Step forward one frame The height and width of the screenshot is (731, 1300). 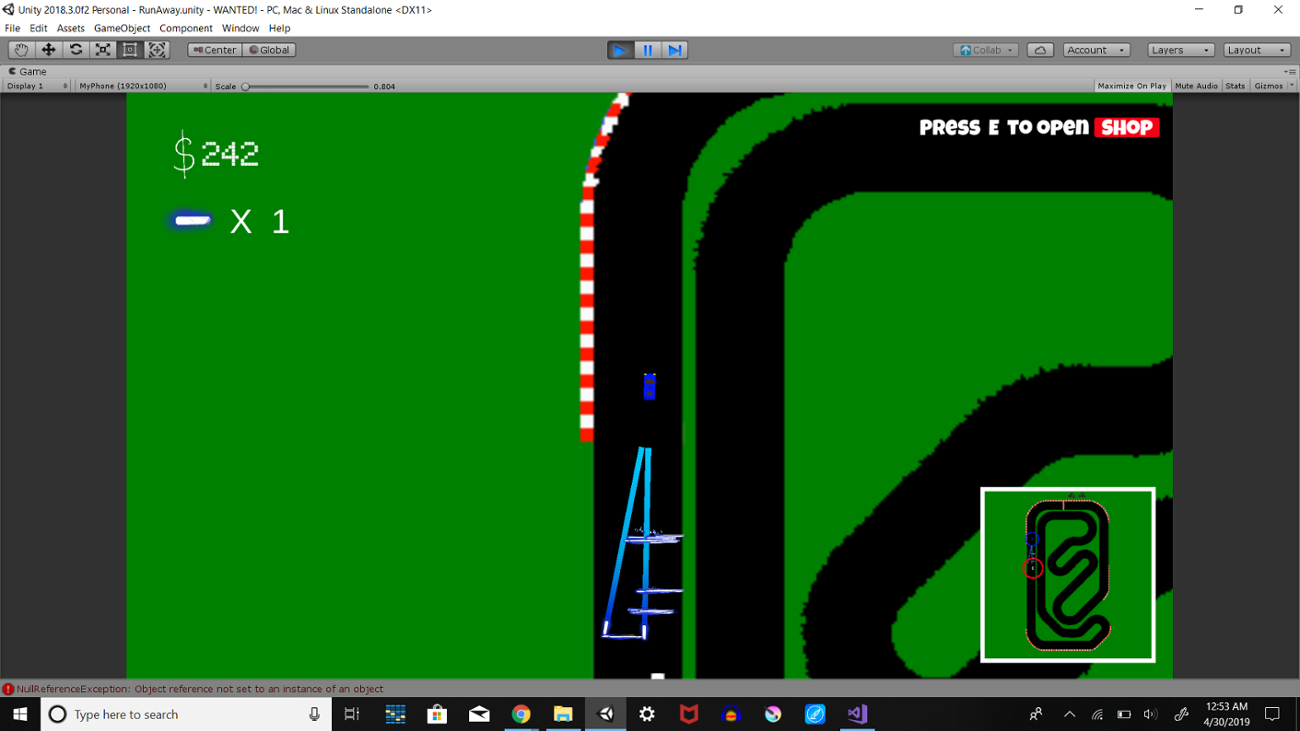[674, 50]
